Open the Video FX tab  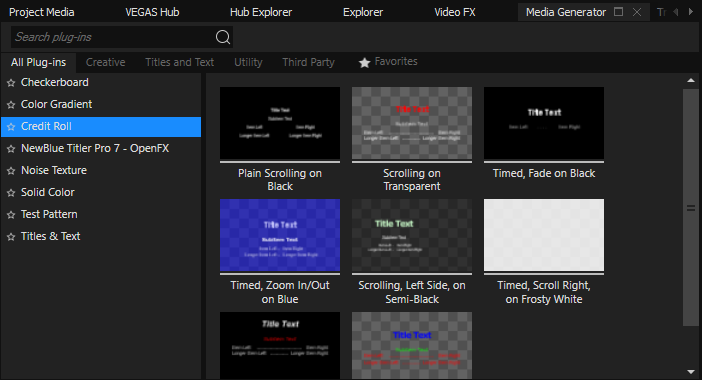[455, 12]
